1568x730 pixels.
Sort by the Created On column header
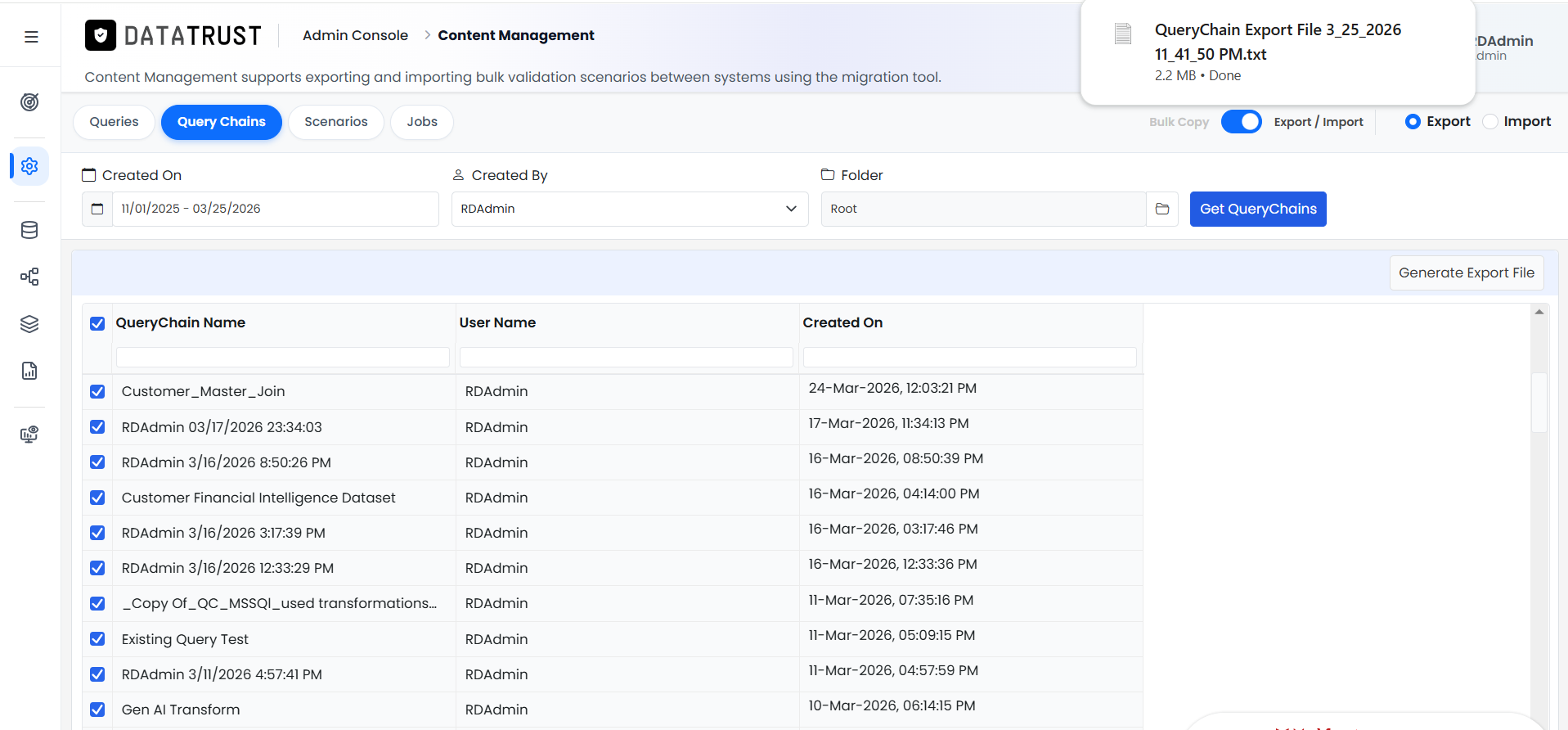[x=842, y=322]
